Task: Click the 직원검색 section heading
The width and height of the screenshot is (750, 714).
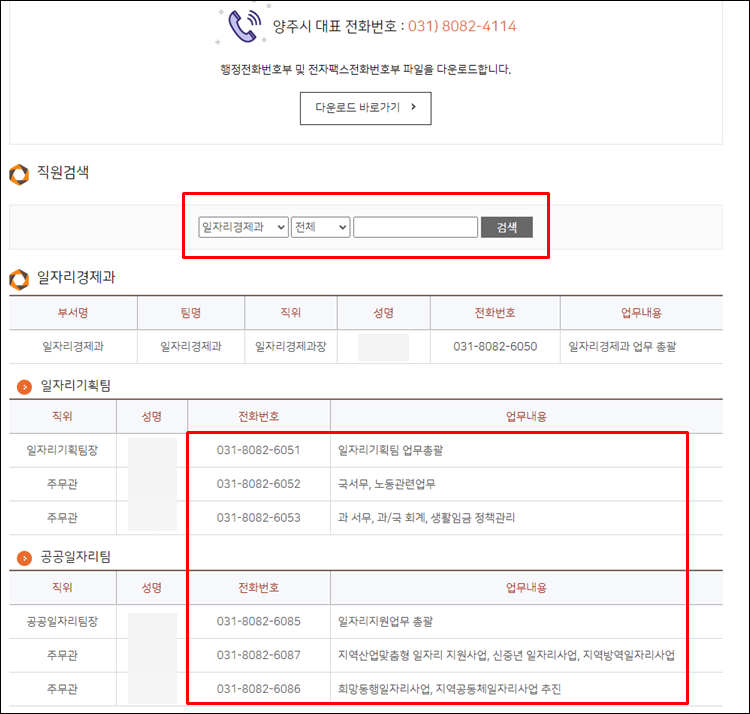Action: 63,172
